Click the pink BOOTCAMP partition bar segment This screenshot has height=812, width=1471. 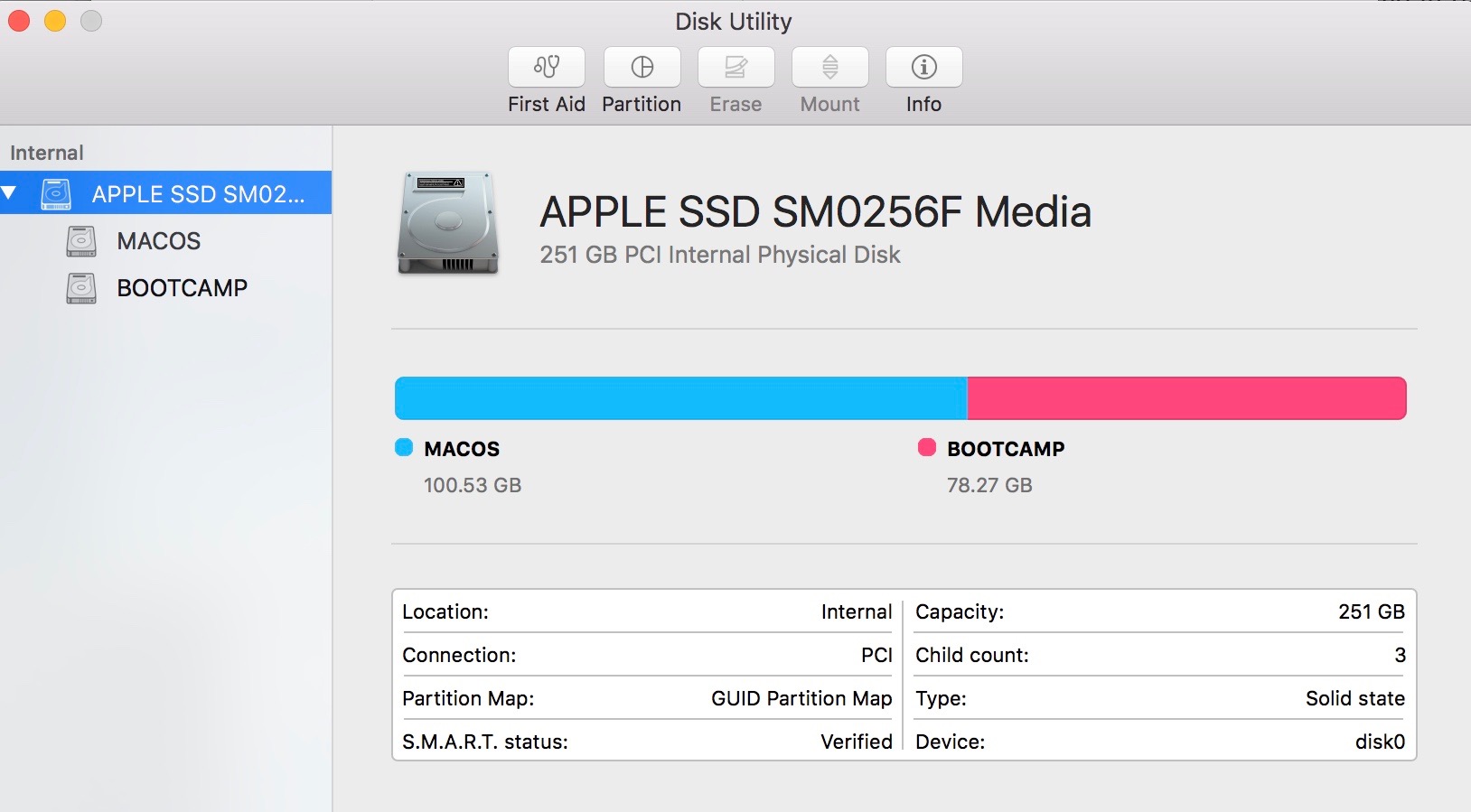click(x=1185, y=398)
